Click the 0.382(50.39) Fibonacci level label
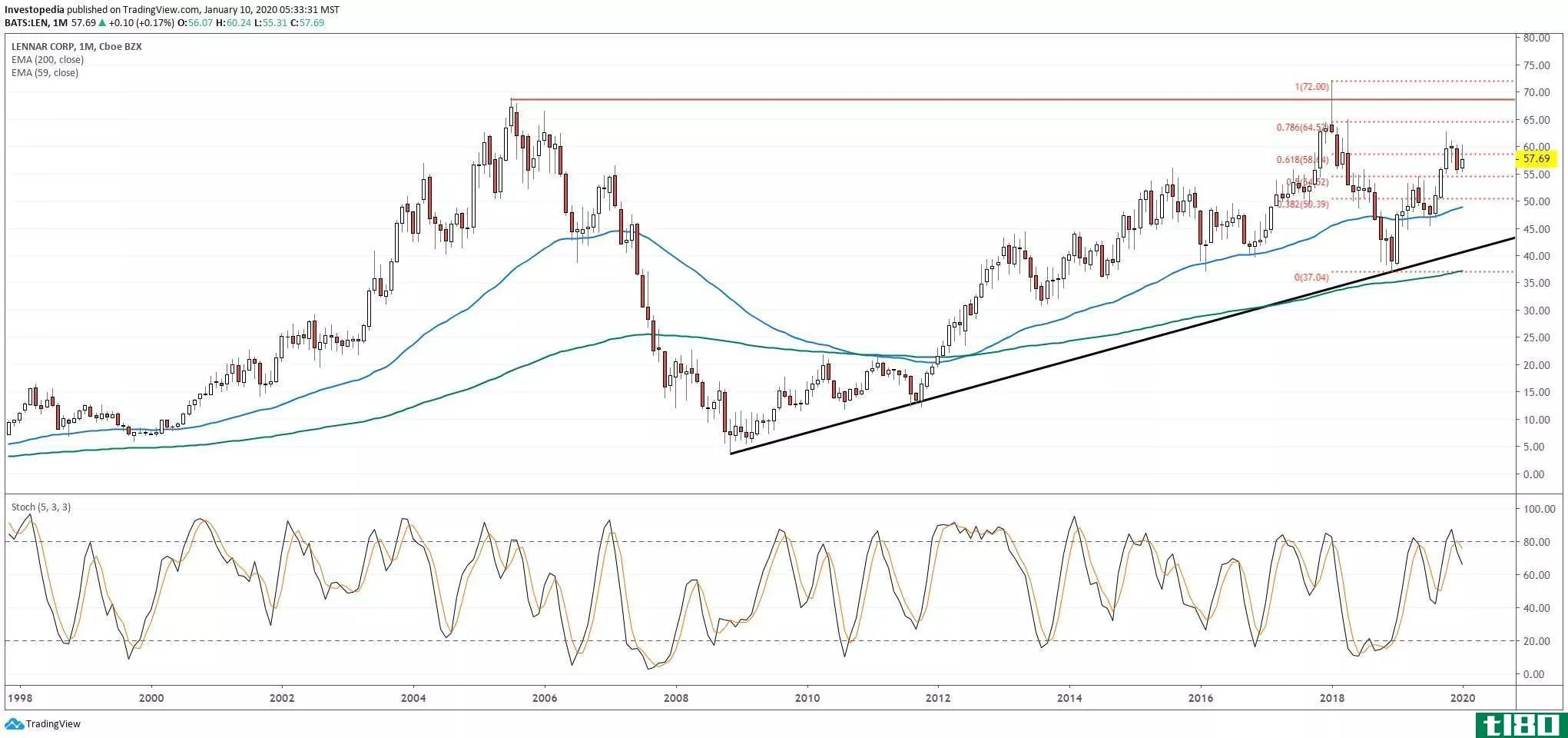Viewport: 1568px width, 738px height. coord(1303,204)
